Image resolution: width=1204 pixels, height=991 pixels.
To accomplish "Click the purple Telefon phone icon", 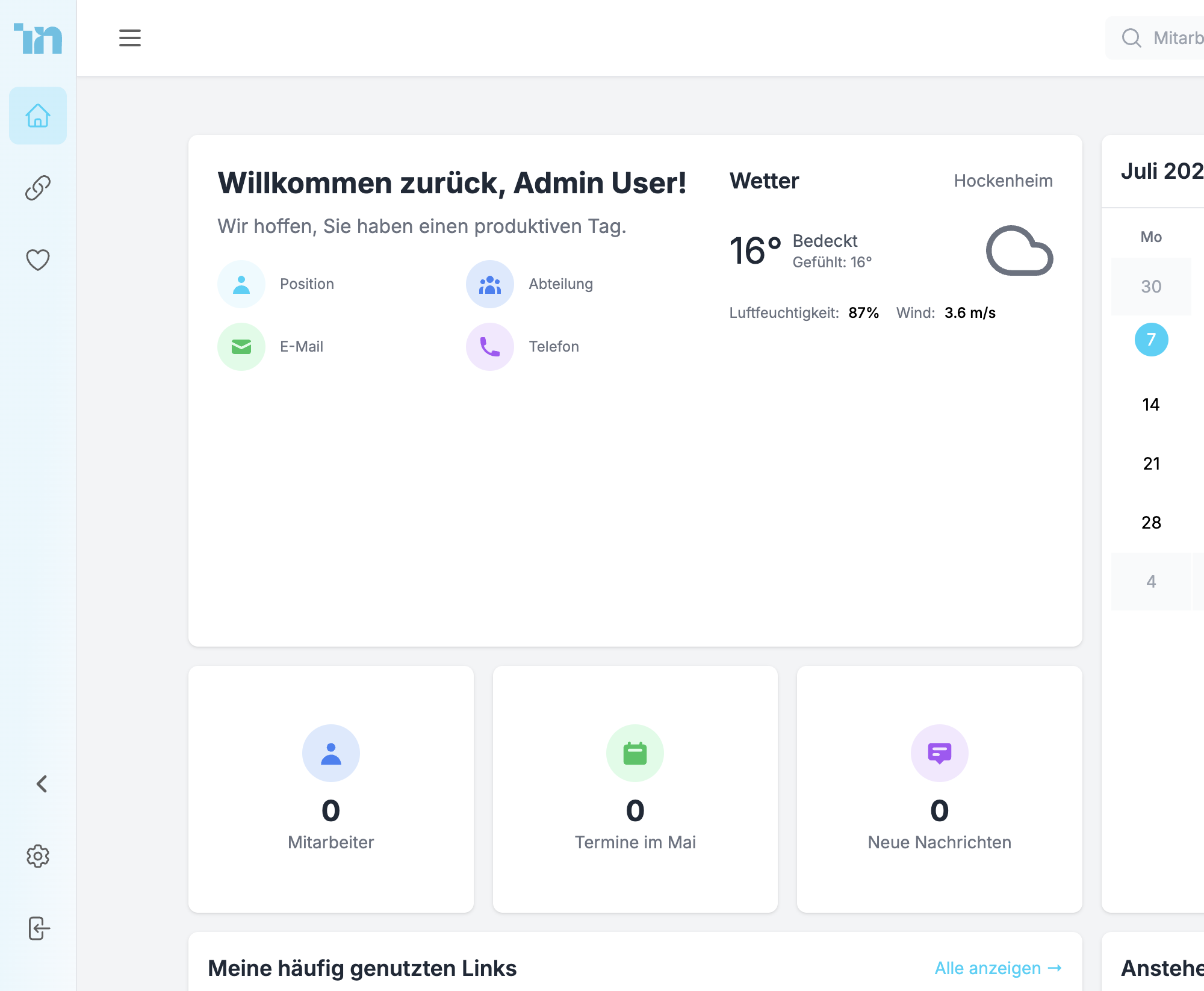I will click(x=489, y=346).
